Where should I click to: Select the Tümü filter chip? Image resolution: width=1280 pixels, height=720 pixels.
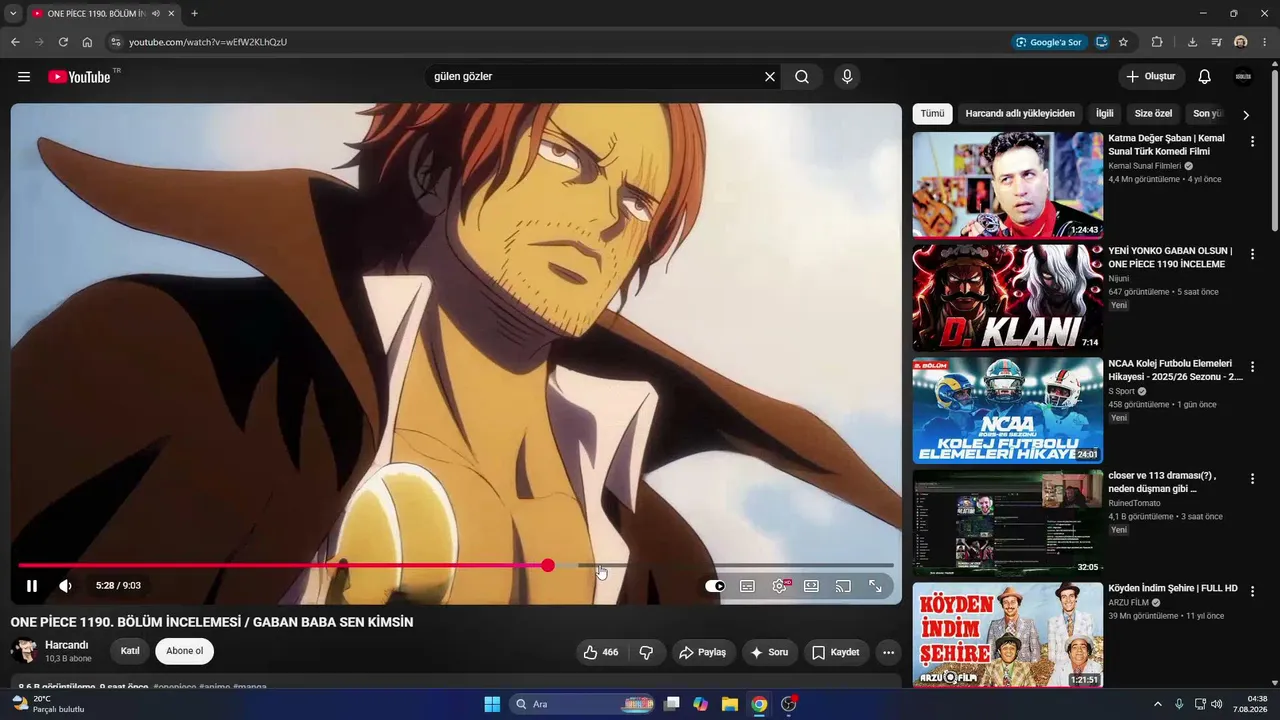tap(932, 114)
